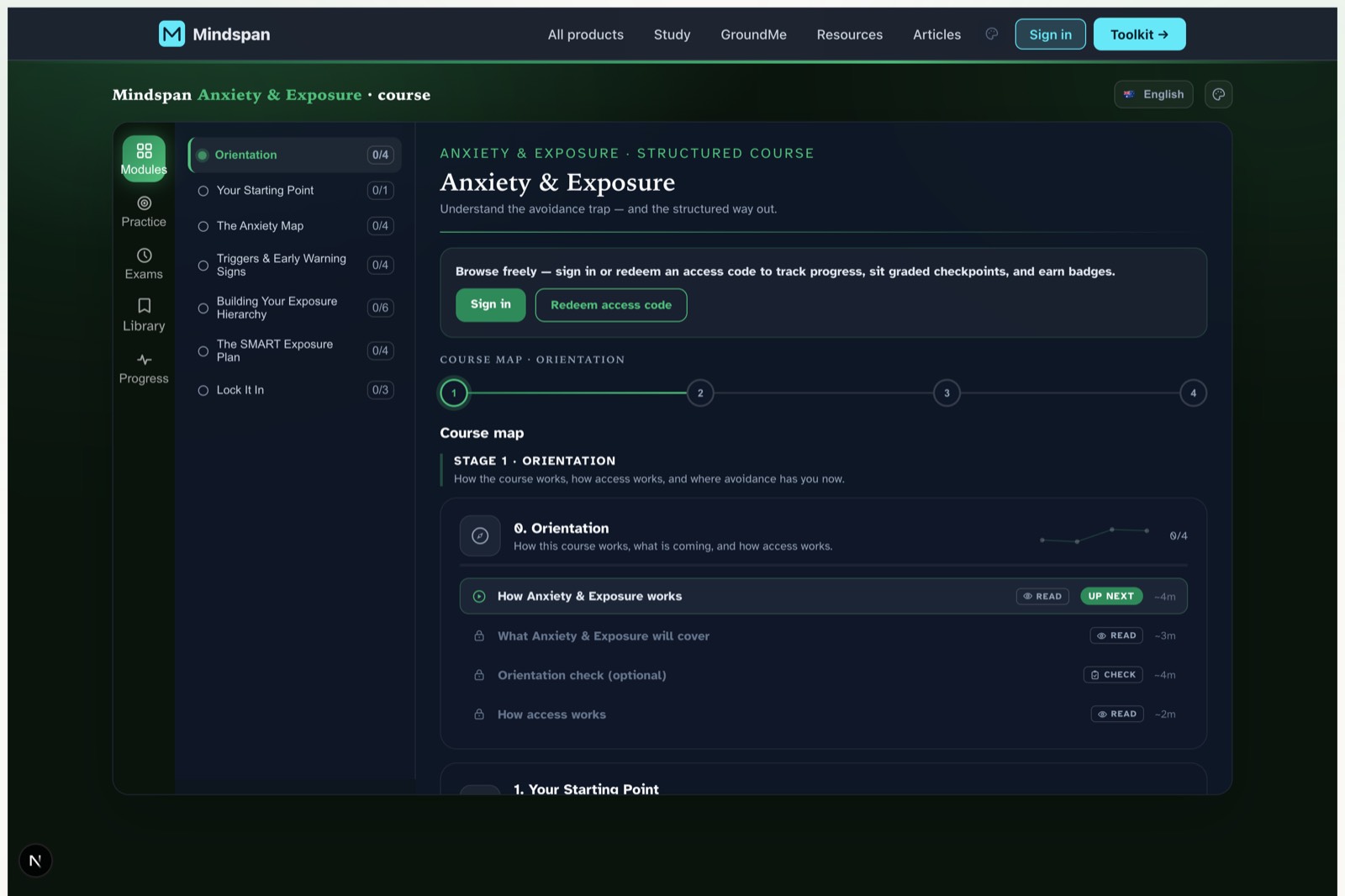
Task: Open the Practice sidebar panel
Action: click(144, 212)
